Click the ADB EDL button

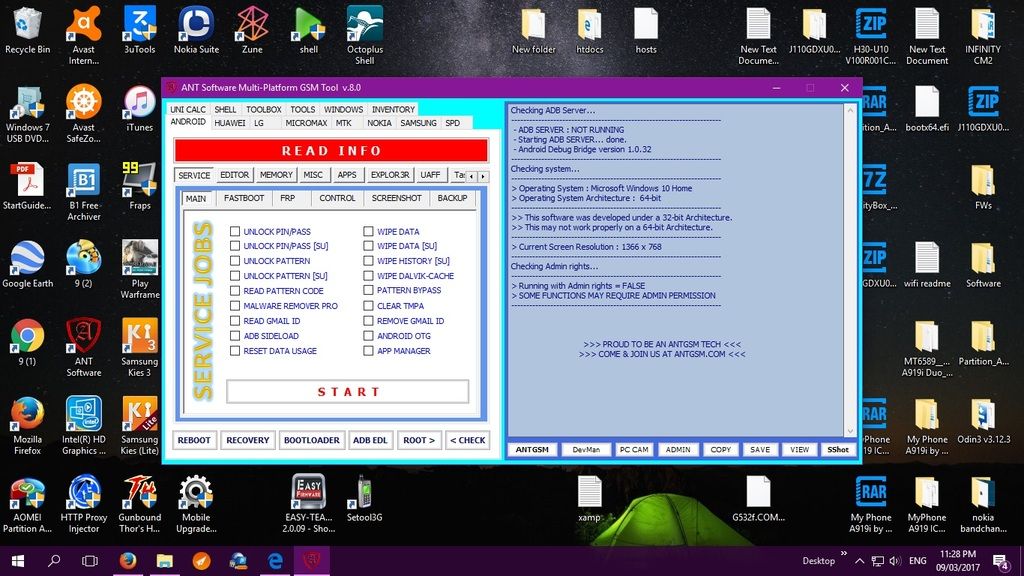[370, 440]
